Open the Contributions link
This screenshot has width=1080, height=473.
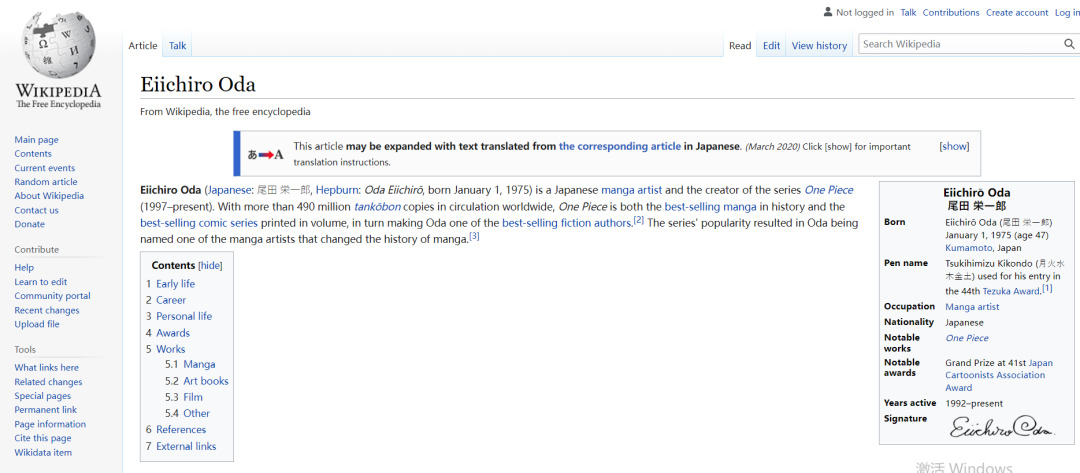click(951, 12)
